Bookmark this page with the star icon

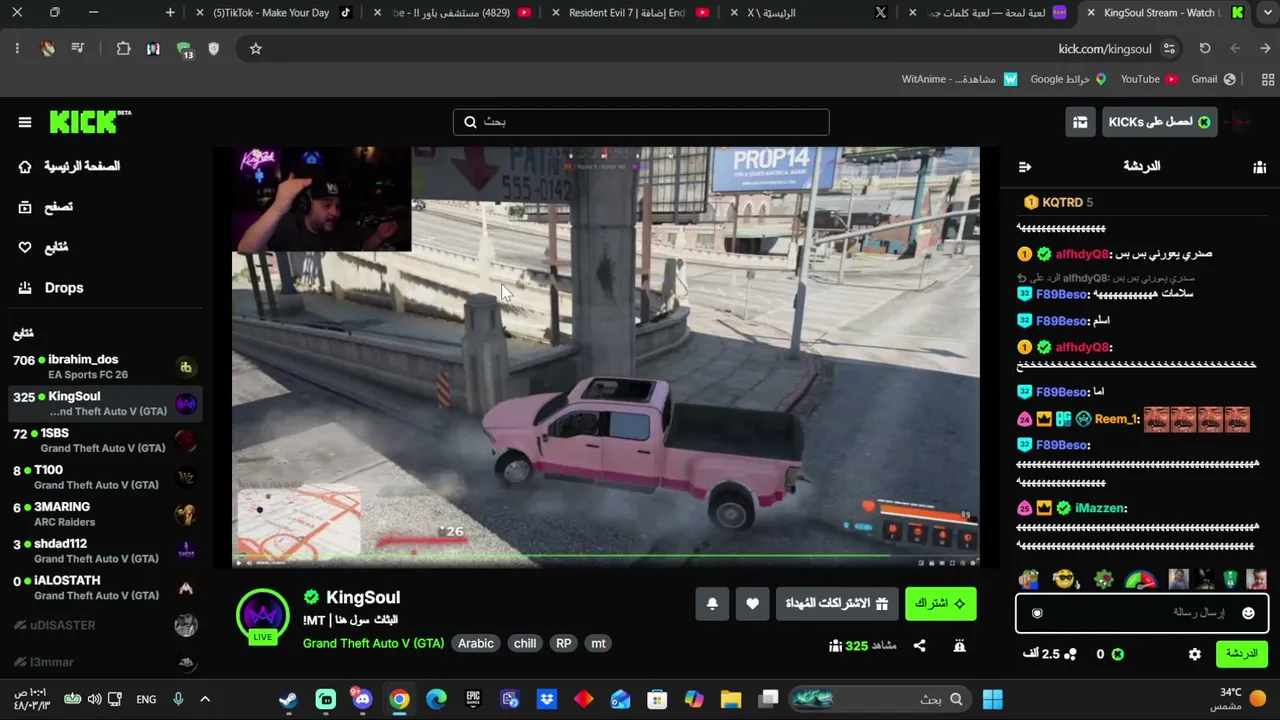pos(255,49)
